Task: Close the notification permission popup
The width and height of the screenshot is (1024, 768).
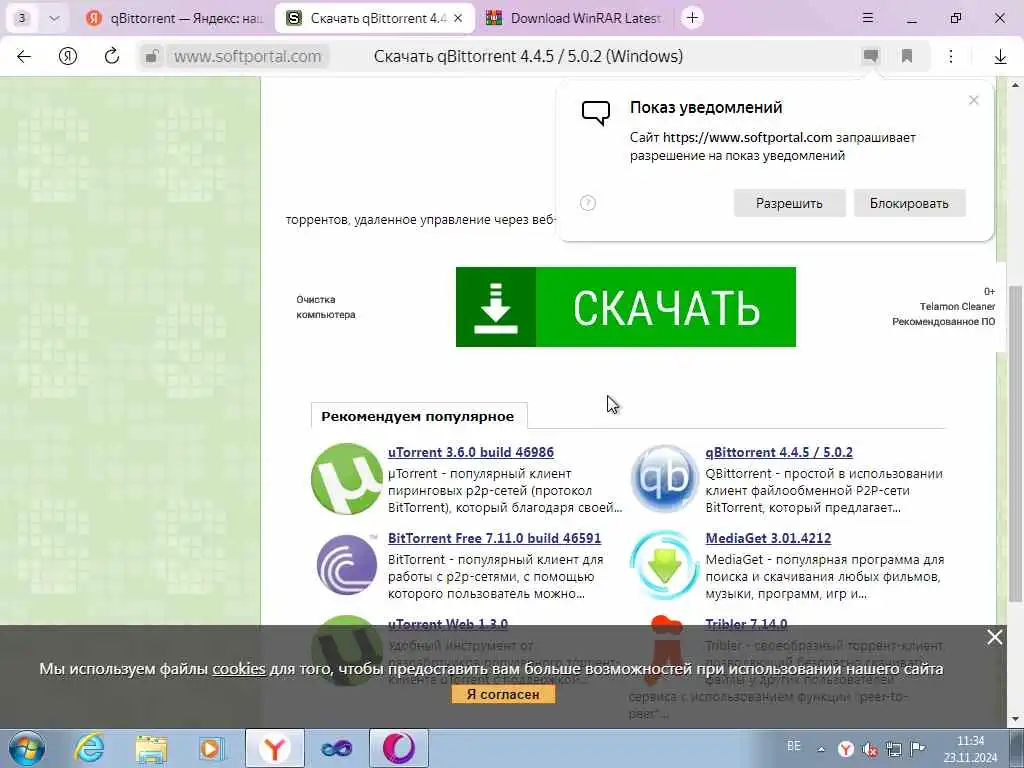Action: pyautogui.click(x=974, y=100)
